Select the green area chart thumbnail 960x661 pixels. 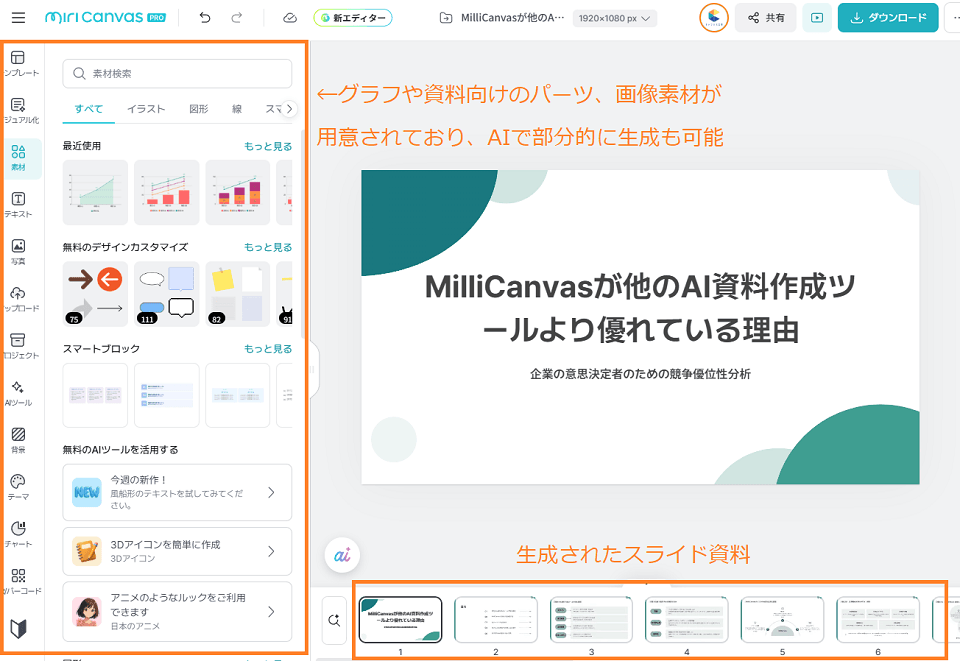coord(96,192)
